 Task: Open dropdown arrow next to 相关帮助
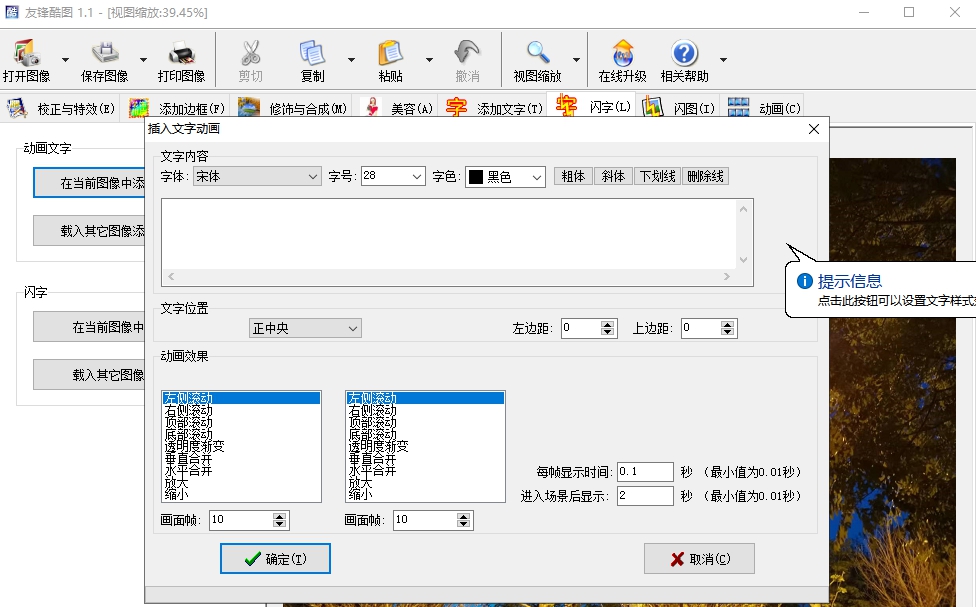(723, 60)
